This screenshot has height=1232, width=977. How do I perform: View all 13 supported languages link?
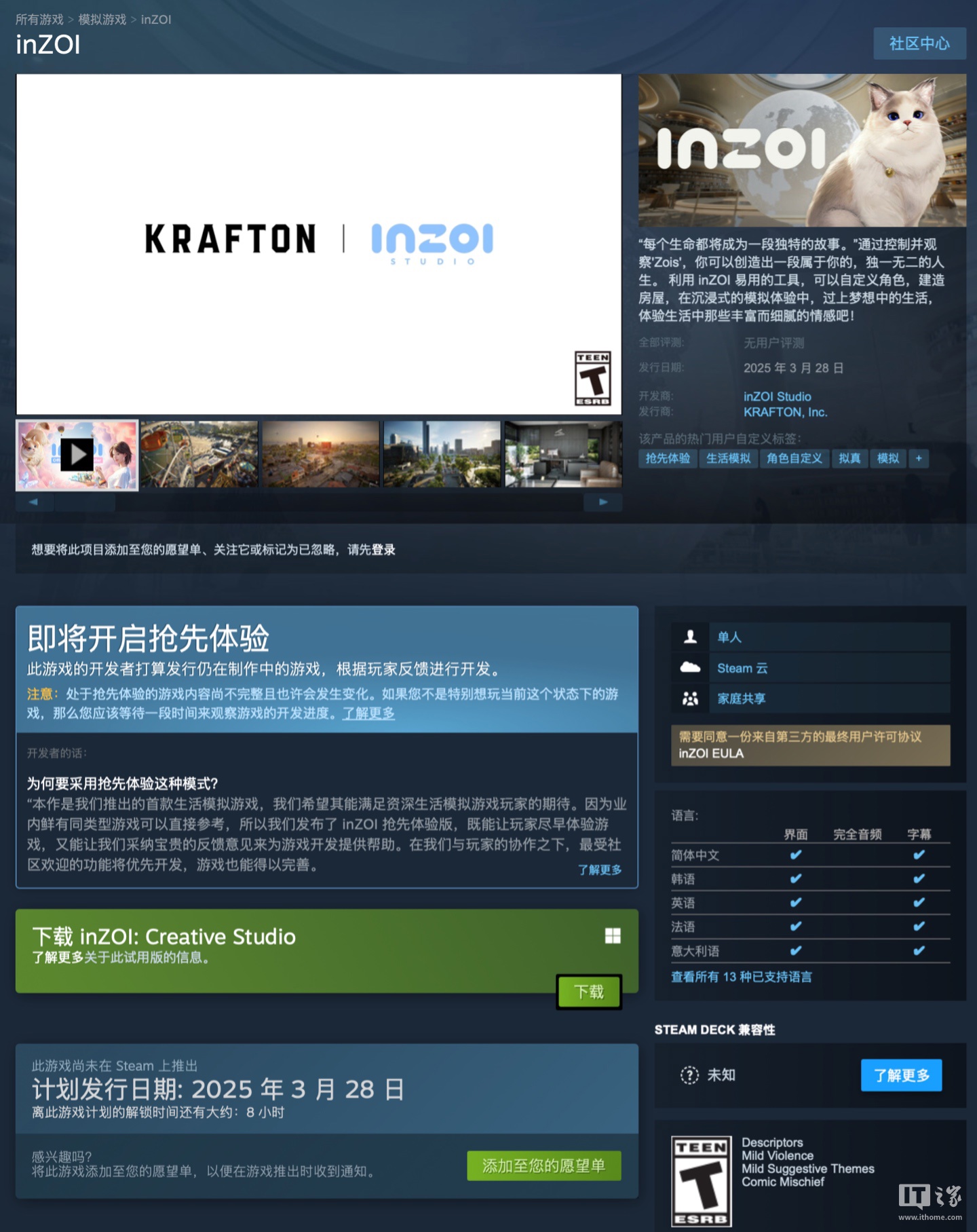coord(742,977)
